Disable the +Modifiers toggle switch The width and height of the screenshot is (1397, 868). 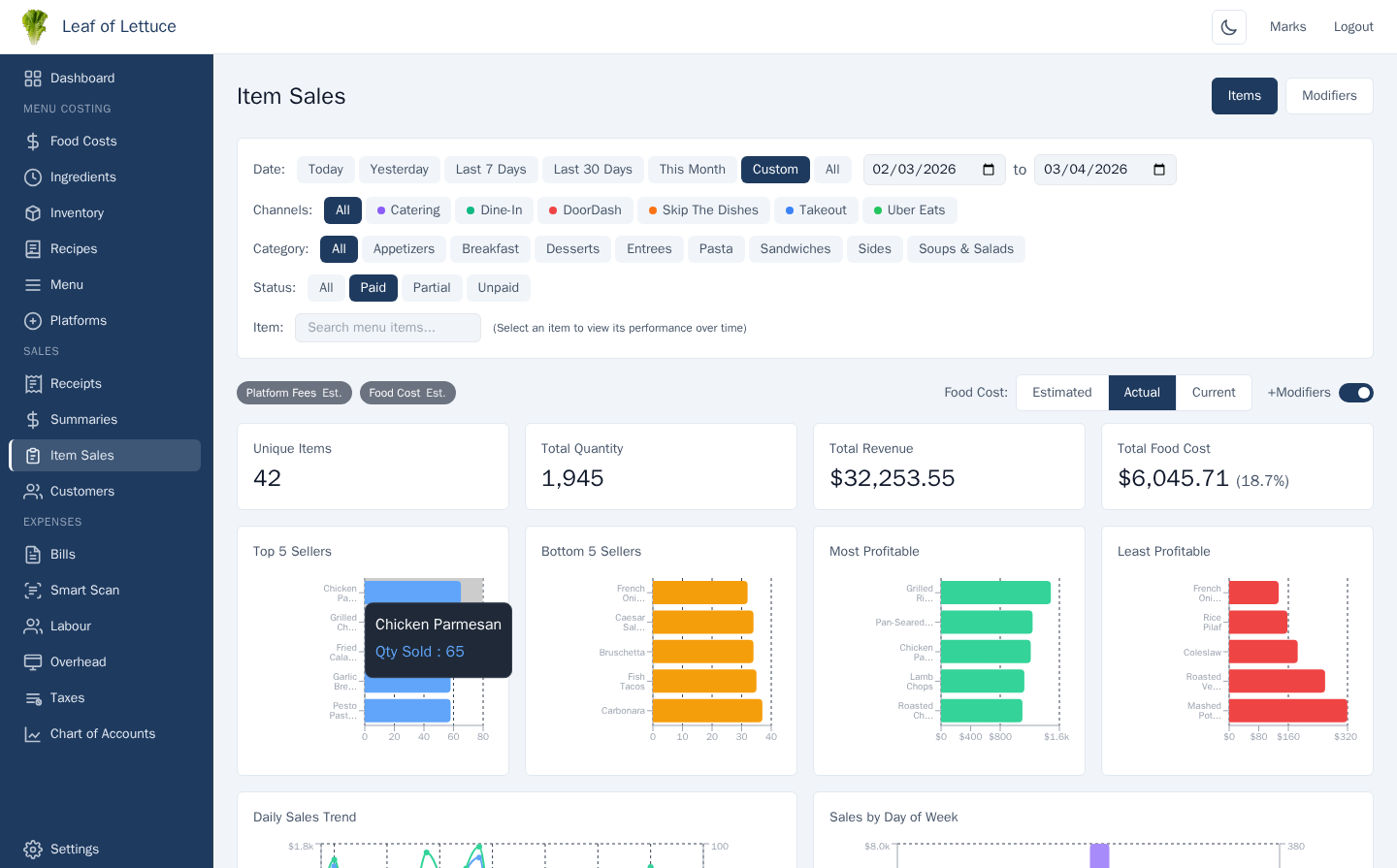coord(1355,393)
